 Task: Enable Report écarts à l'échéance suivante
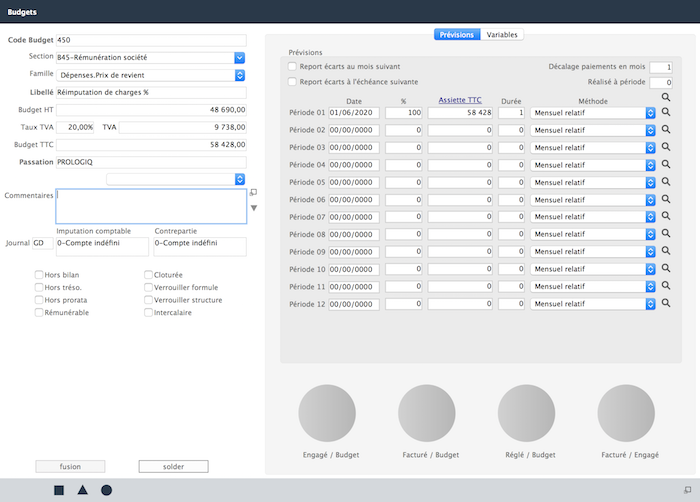tap(292, 82)
